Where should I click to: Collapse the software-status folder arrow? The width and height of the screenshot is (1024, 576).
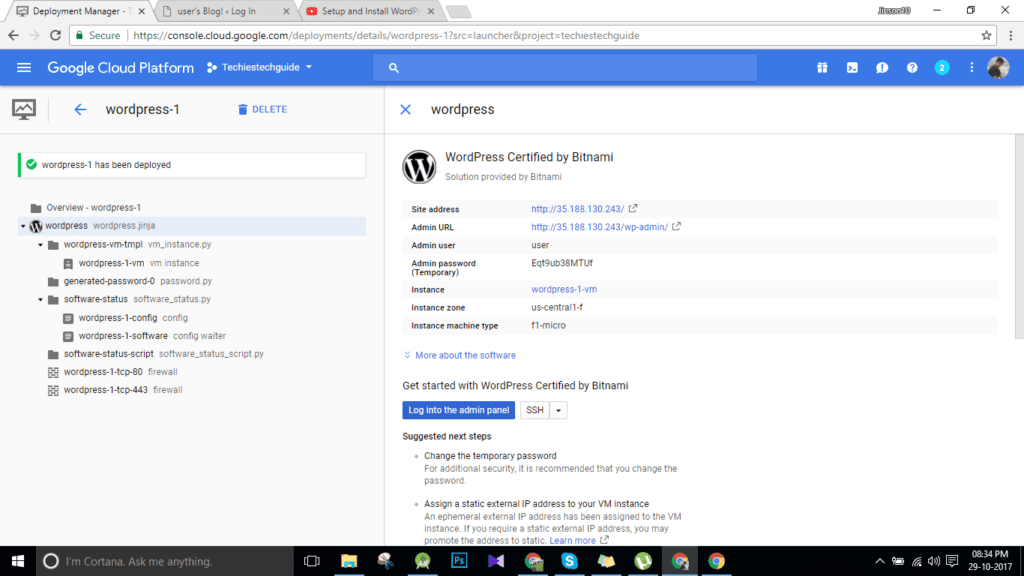click(40, 300)
